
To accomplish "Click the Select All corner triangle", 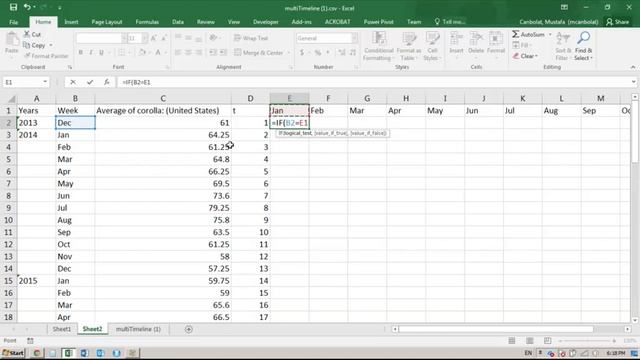I will pos(11,99).
